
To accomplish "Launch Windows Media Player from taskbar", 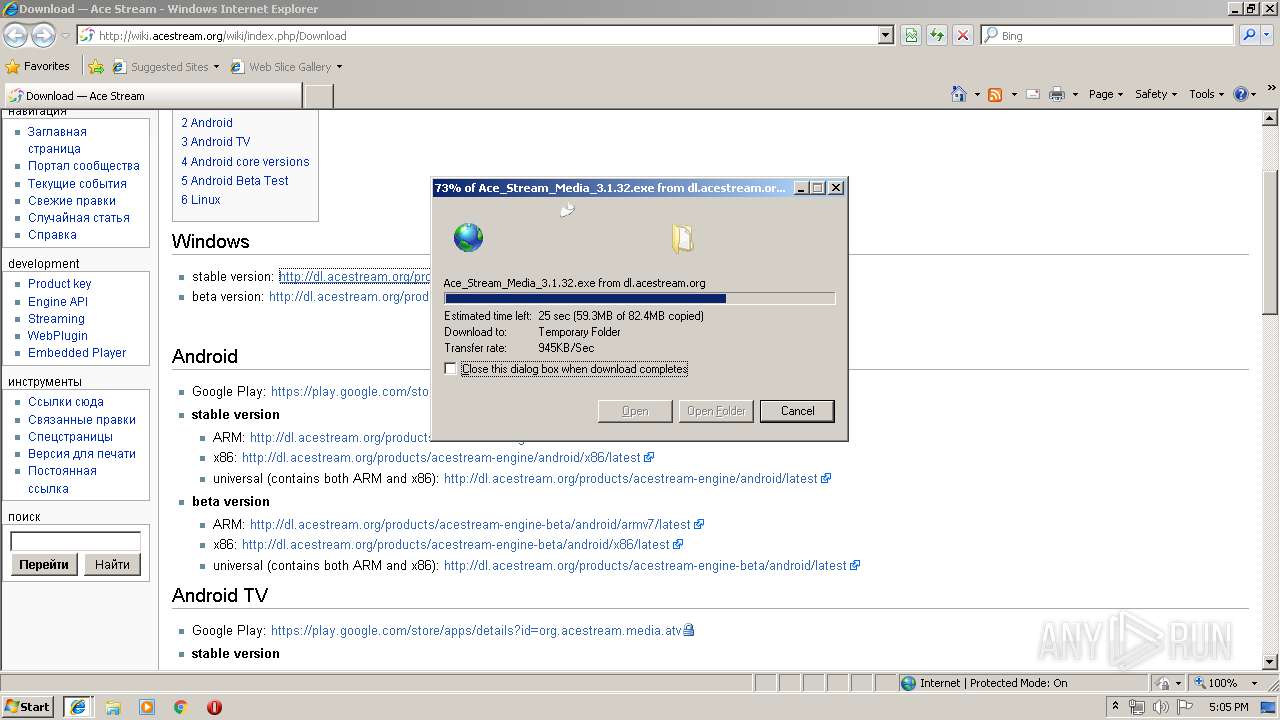I will coord(147,707).
